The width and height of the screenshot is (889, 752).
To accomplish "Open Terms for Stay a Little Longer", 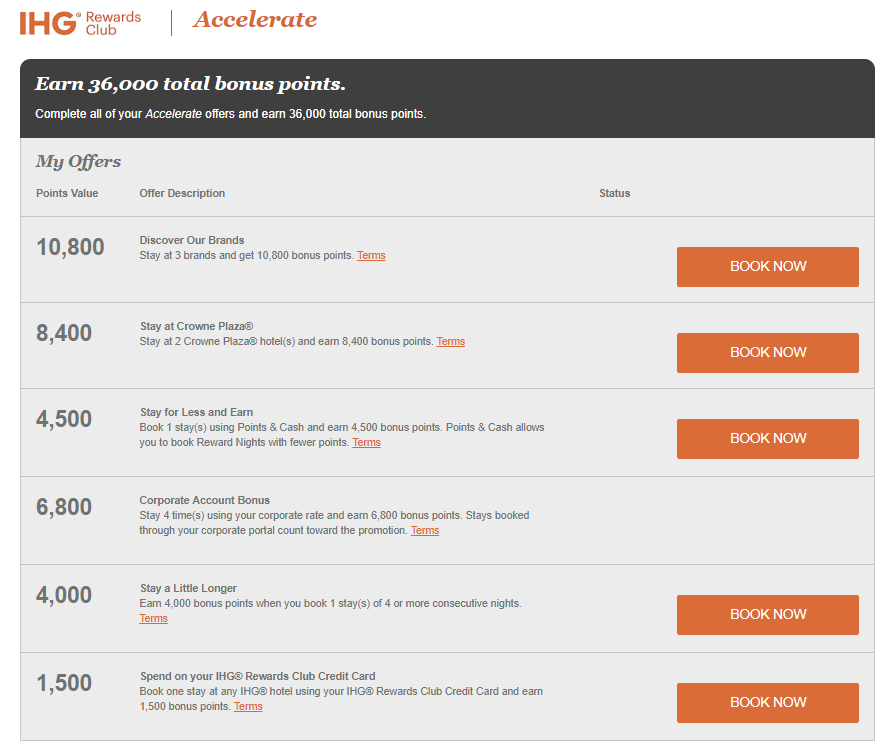I will click(x=154, y=619).
